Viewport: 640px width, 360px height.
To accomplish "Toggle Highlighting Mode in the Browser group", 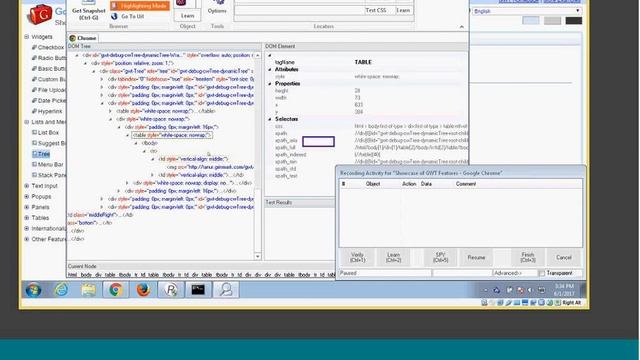I will [x=140, y=6].
